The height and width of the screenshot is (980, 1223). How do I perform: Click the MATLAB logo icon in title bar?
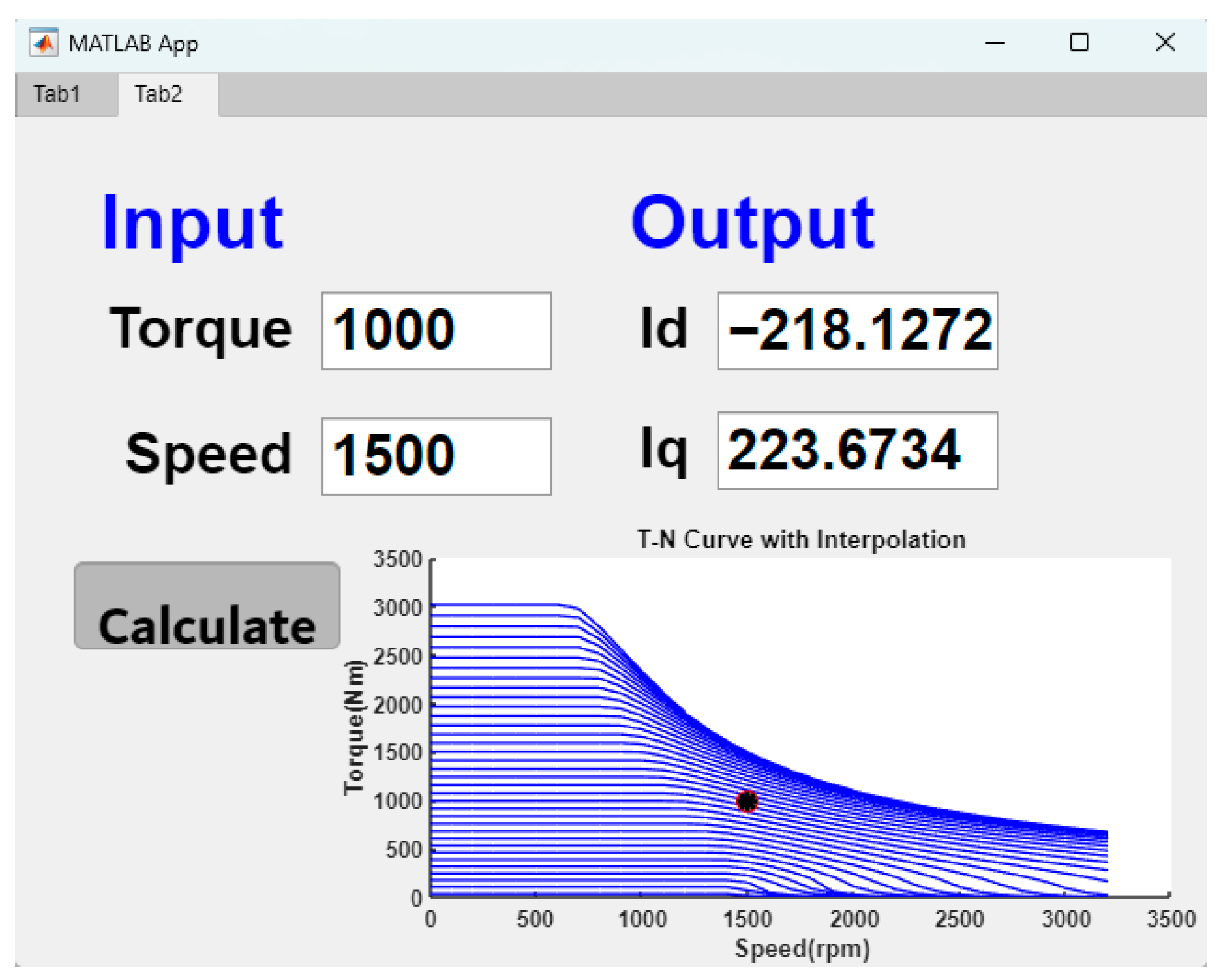[x=43, y=43]
